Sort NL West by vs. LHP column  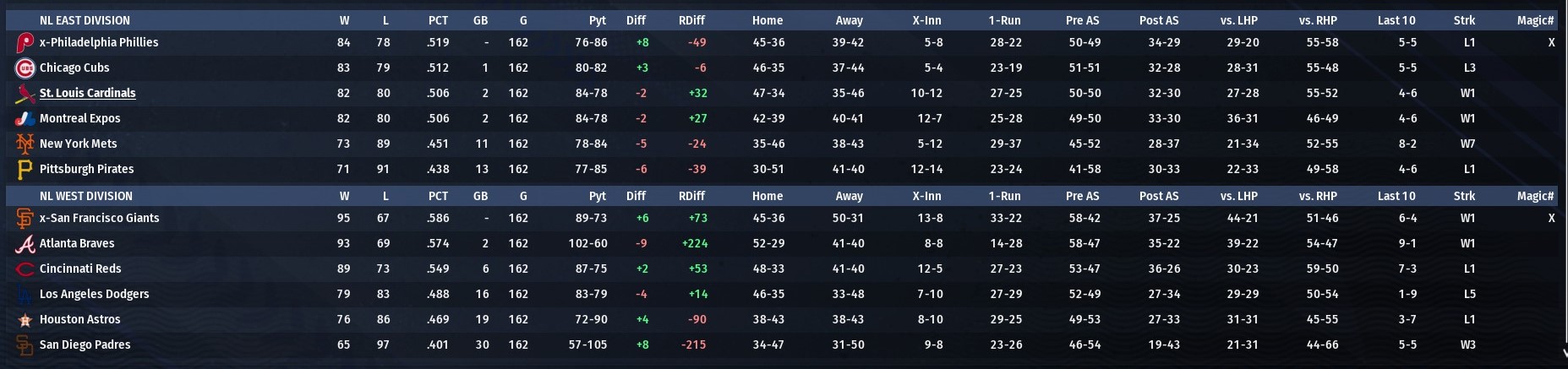(1238, 196)
